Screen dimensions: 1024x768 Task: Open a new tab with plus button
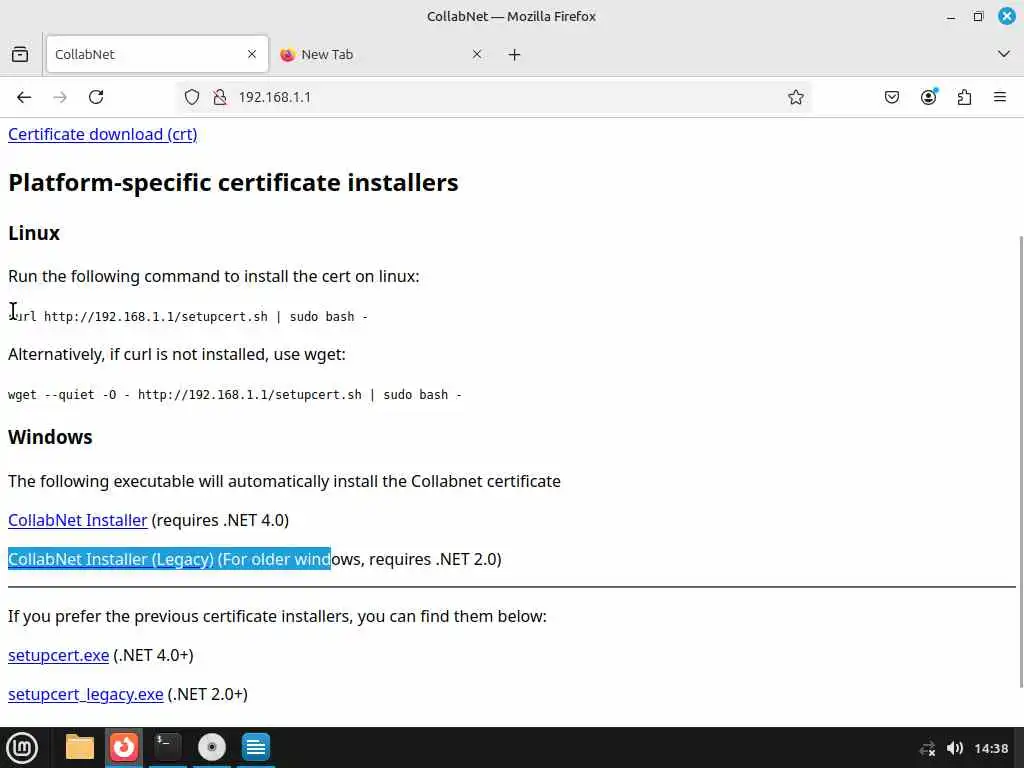click(x=515, y=55)
